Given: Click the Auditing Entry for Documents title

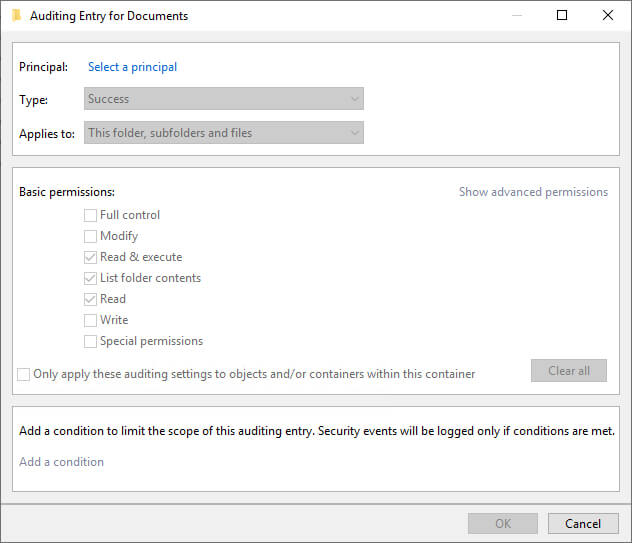Looking at the screenshot, I should [x=109, y=16].
